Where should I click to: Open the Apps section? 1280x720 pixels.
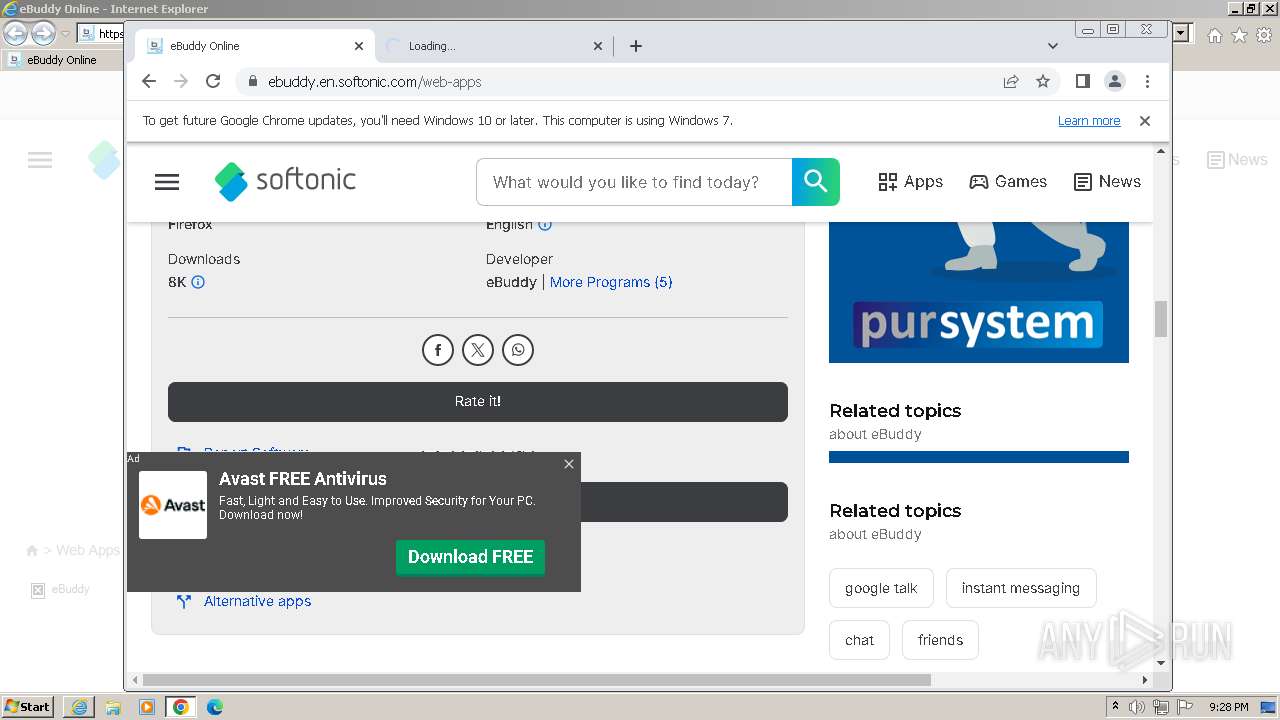(910, 182)
